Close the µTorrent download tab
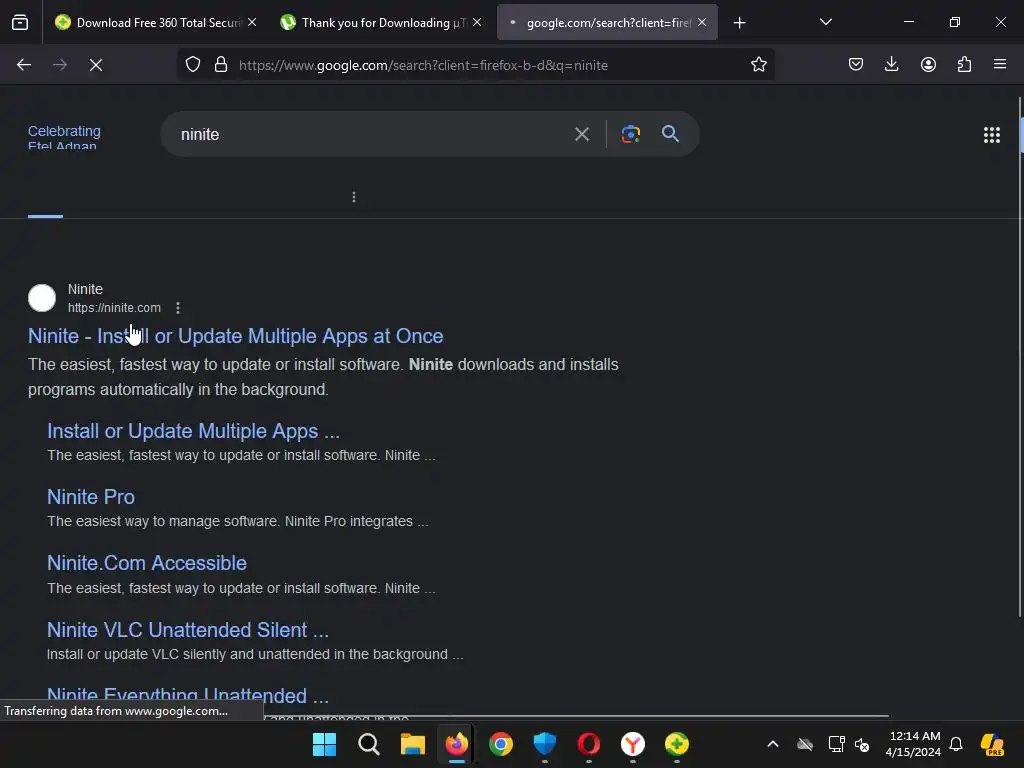The image size is (1024, 768). point(477,22)
